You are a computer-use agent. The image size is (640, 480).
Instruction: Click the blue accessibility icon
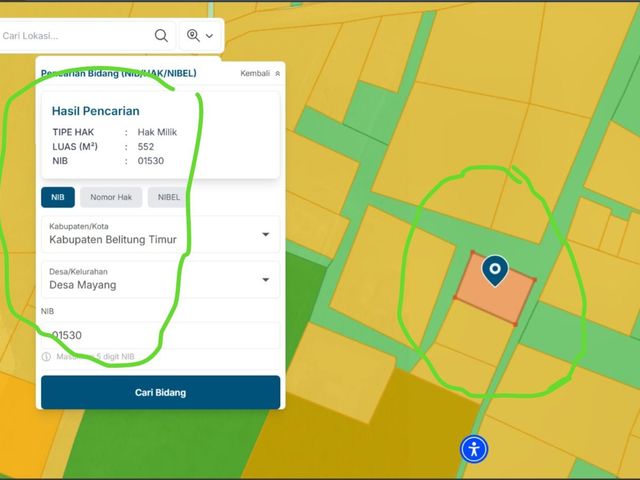pyautogui.click(x=474, y=449)
